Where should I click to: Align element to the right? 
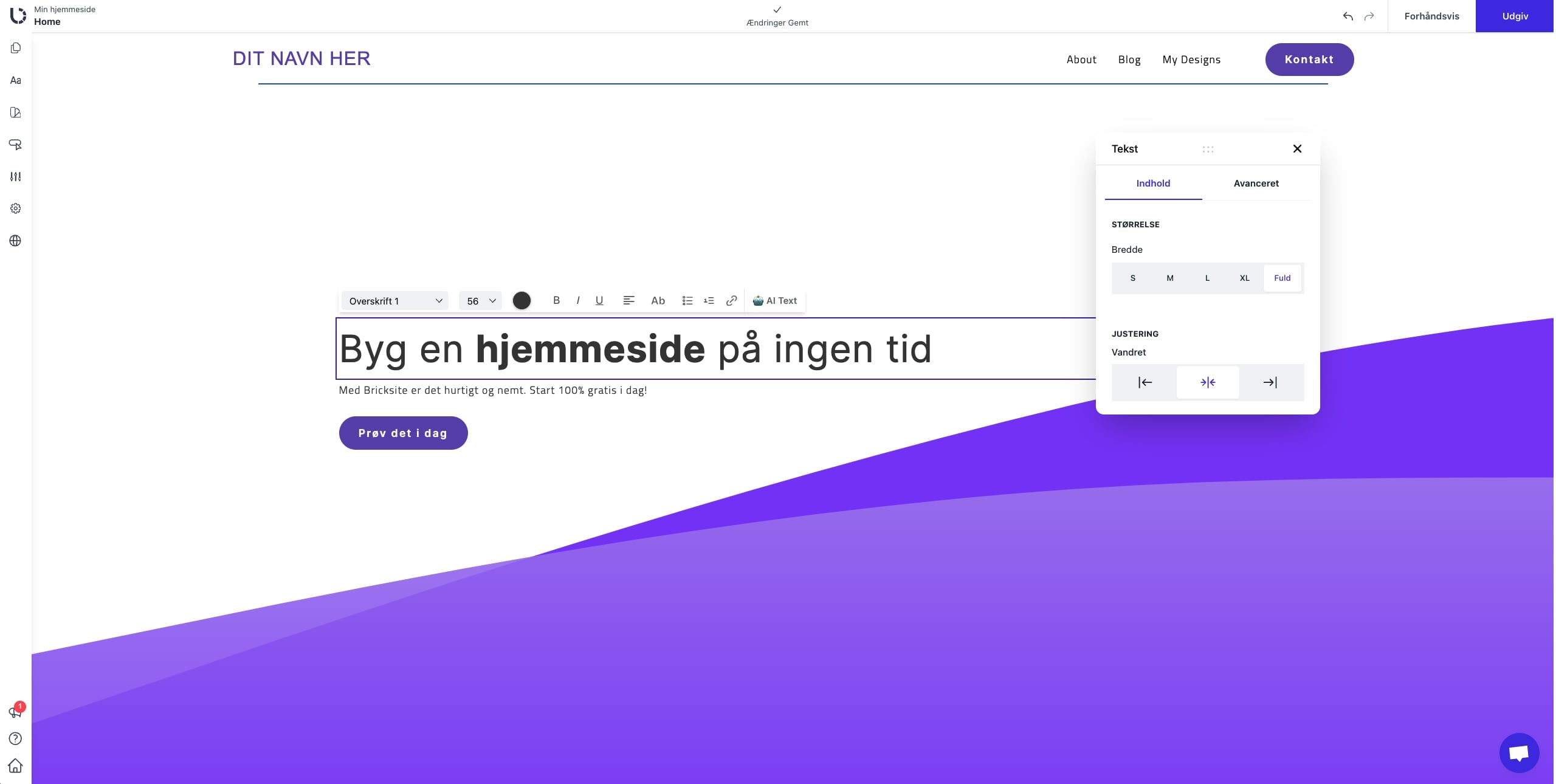coord(1270,382)
